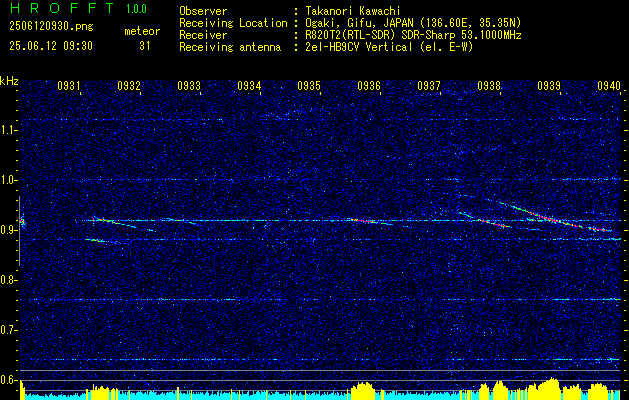Click the Ogaki, Gifu, JAPAN location text
The width and height of the screenshot is (629, 400).
[x=413, y=23]
